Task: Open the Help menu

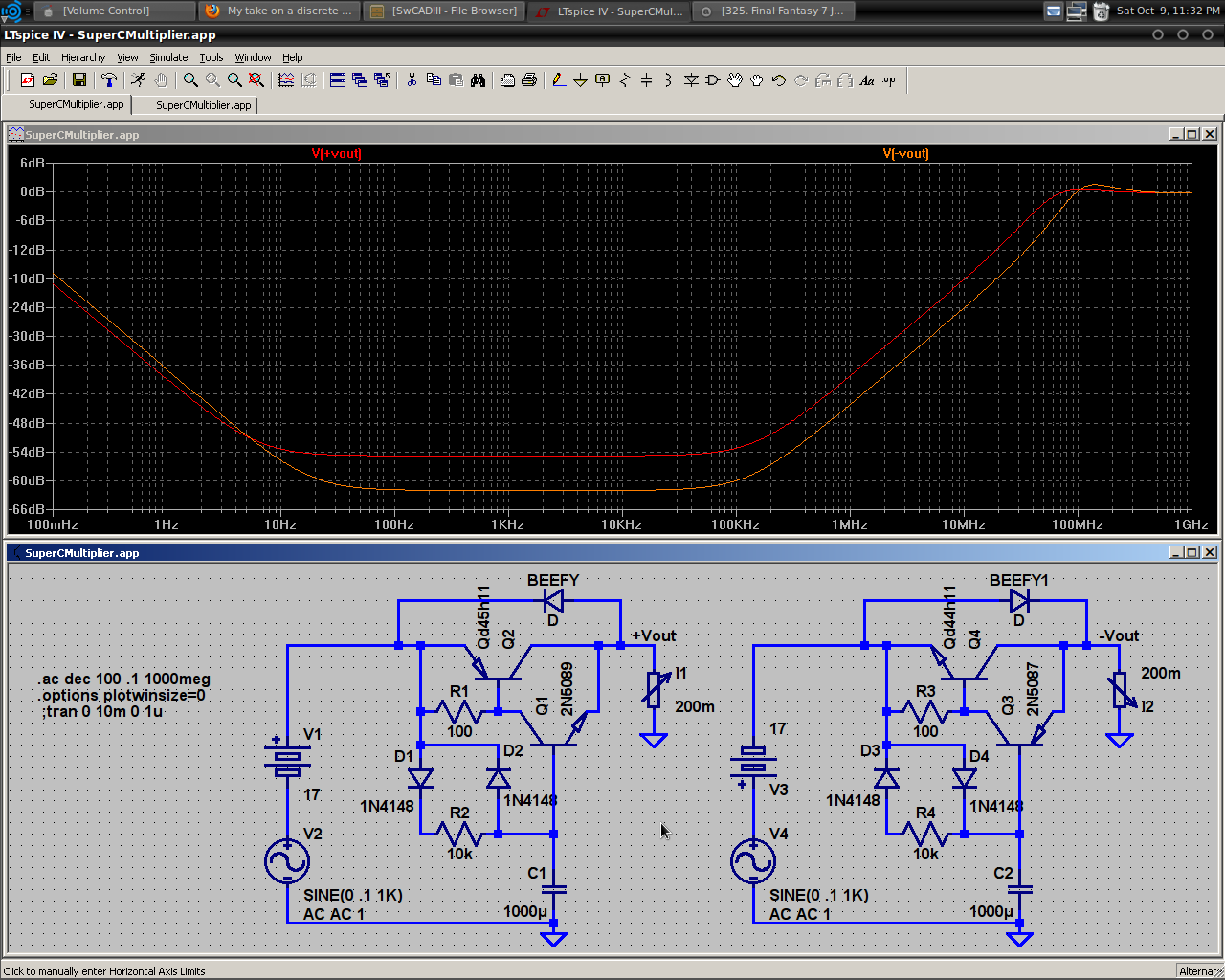Action: (x=292, y=57)
